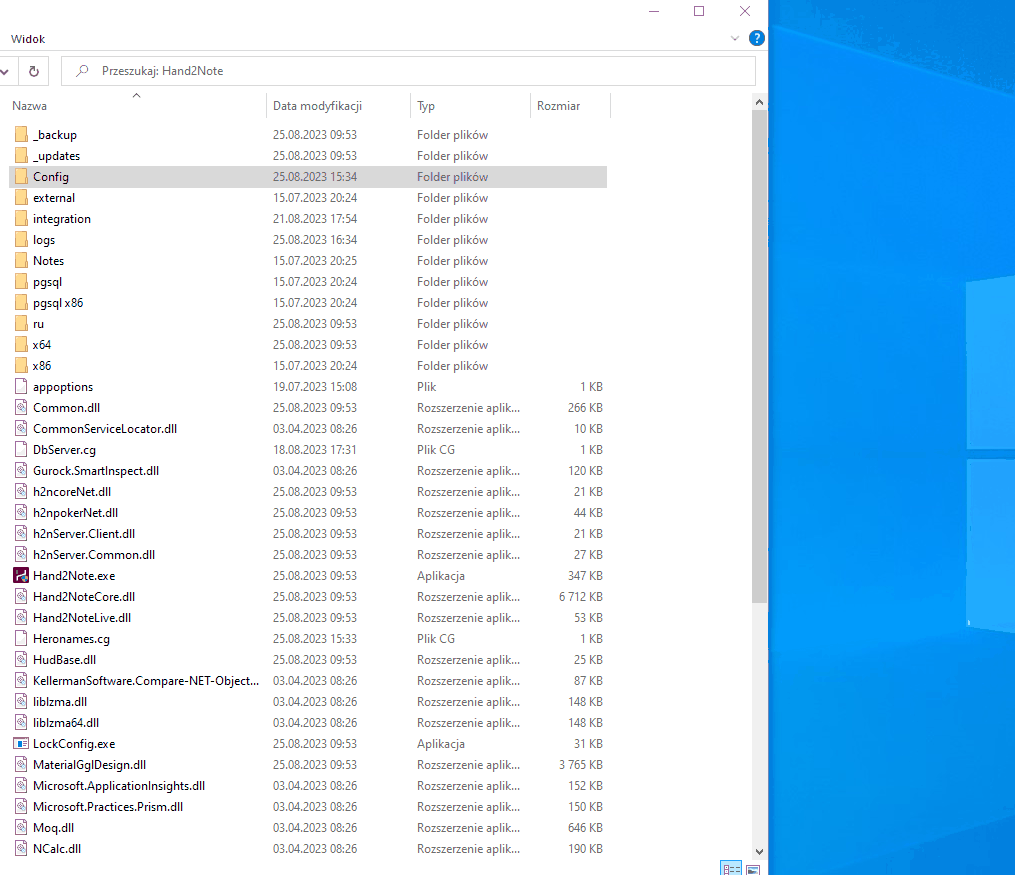The image size is (1015, 875).
Task: Click date 18.08.2023 17:31 of DbServer.cg
Action: (x=315, y=450)
